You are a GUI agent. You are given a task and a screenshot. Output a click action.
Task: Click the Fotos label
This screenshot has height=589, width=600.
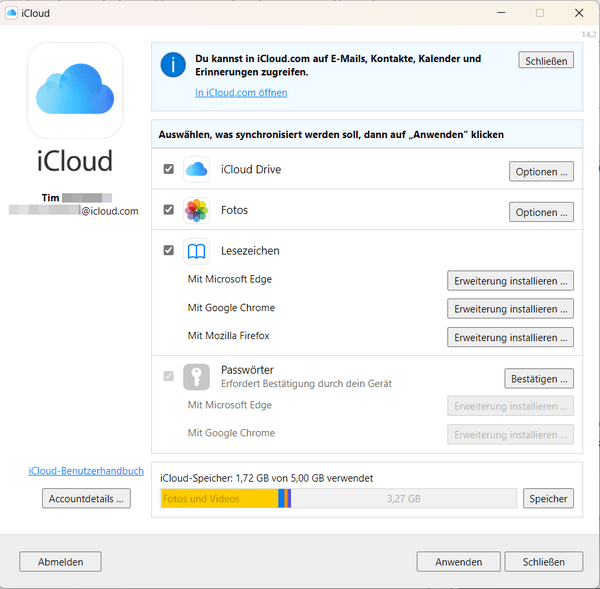[234, 210]
